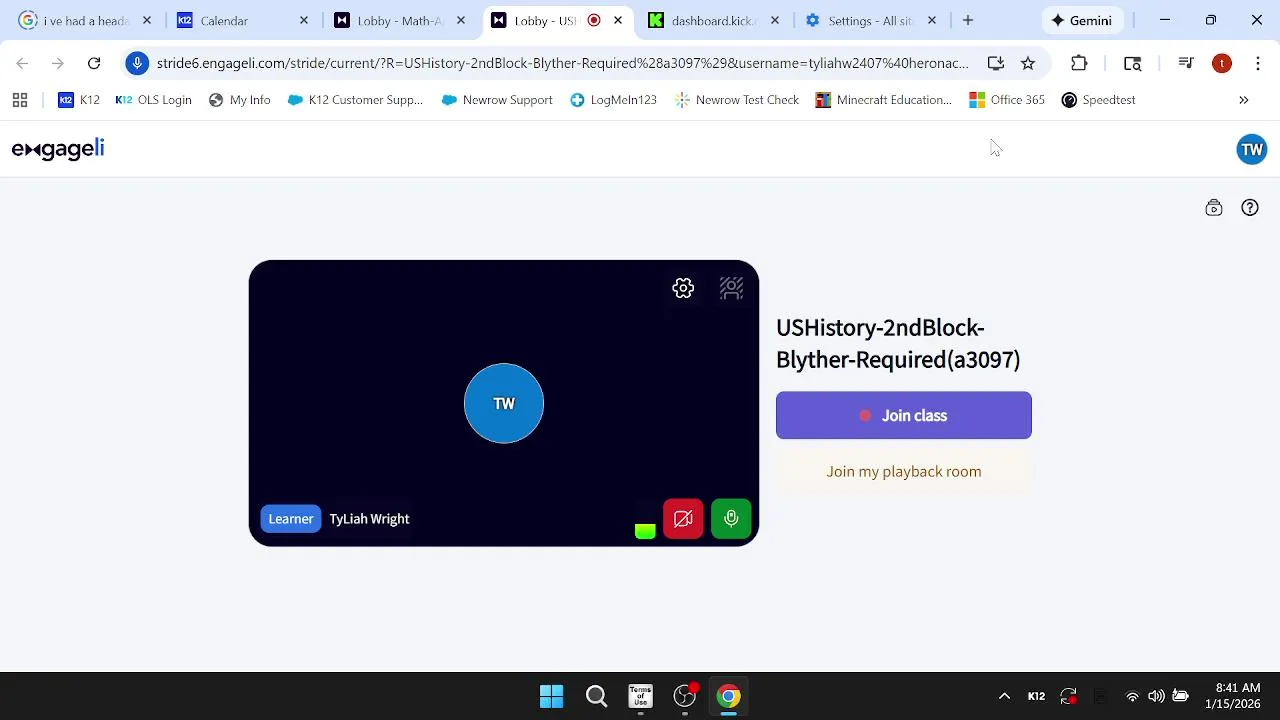
Task: Switch to the Settings - All sites tab
Action: click(x=869, y=20)
